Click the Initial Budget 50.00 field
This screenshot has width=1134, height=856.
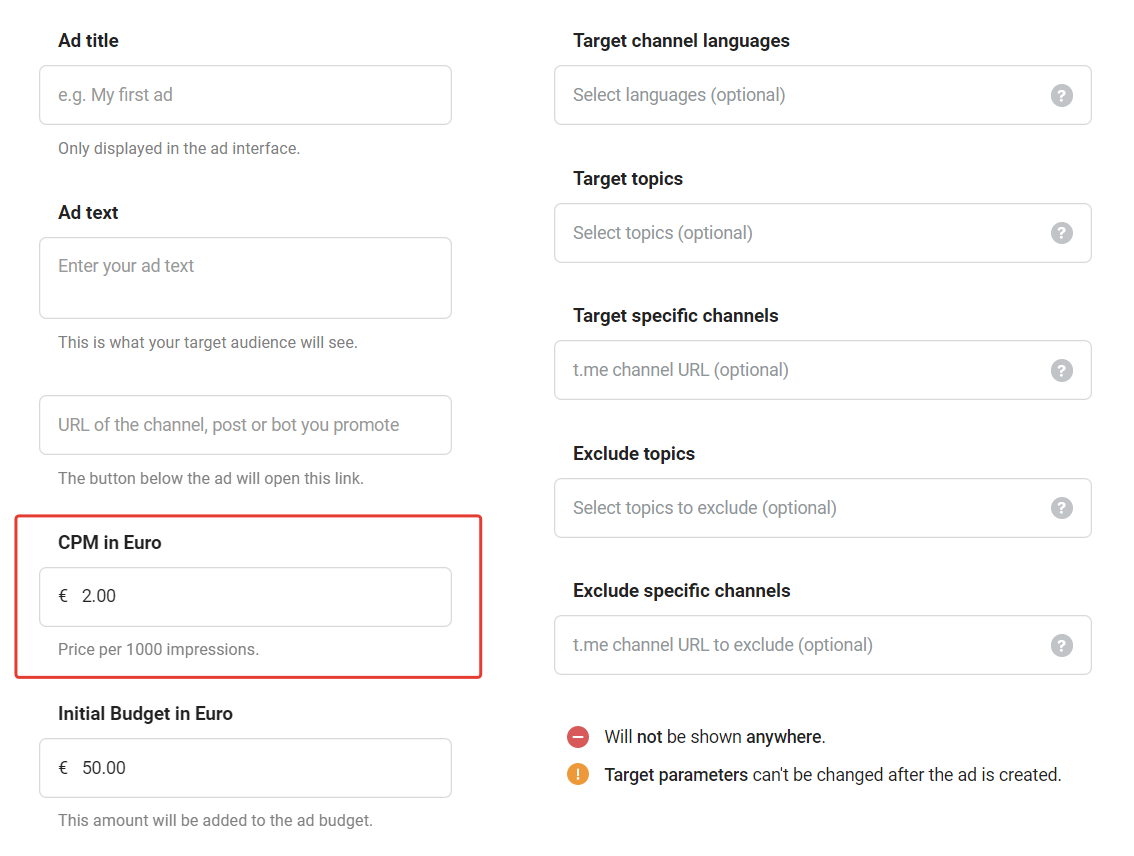(x=245, y=768)
